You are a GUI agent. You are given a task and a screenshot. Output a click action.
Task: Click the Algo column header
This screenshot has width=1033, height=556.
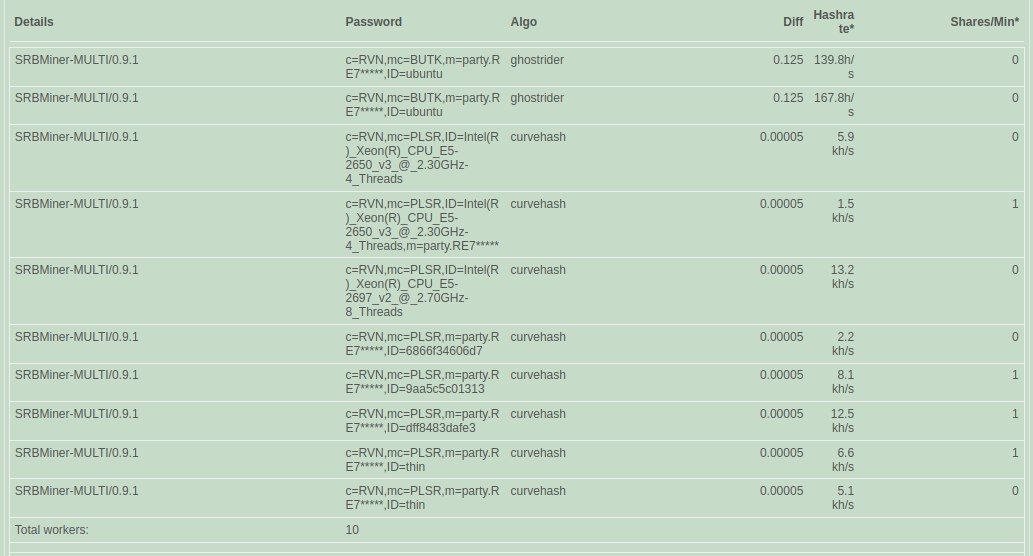click(523, 21)
